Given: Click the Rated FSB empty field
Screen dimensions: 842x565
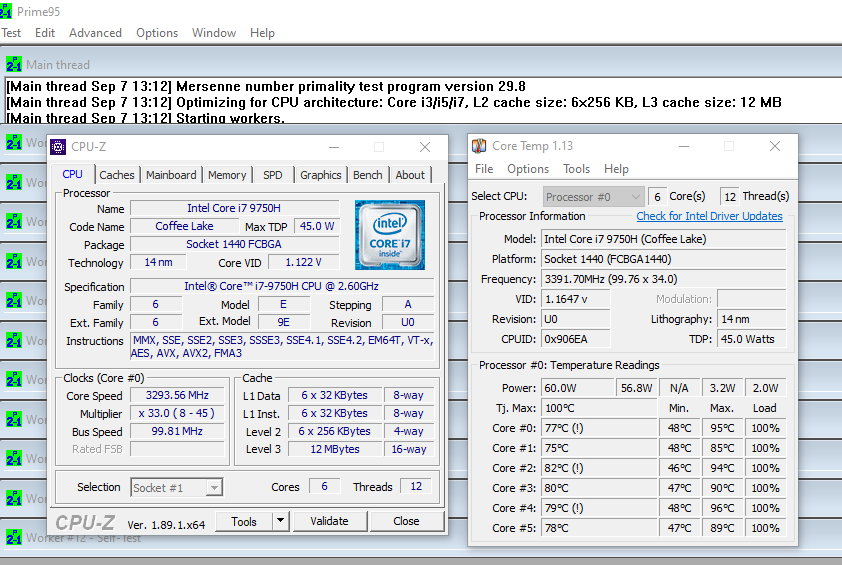Looking at the screenshot, I should 177,449.
